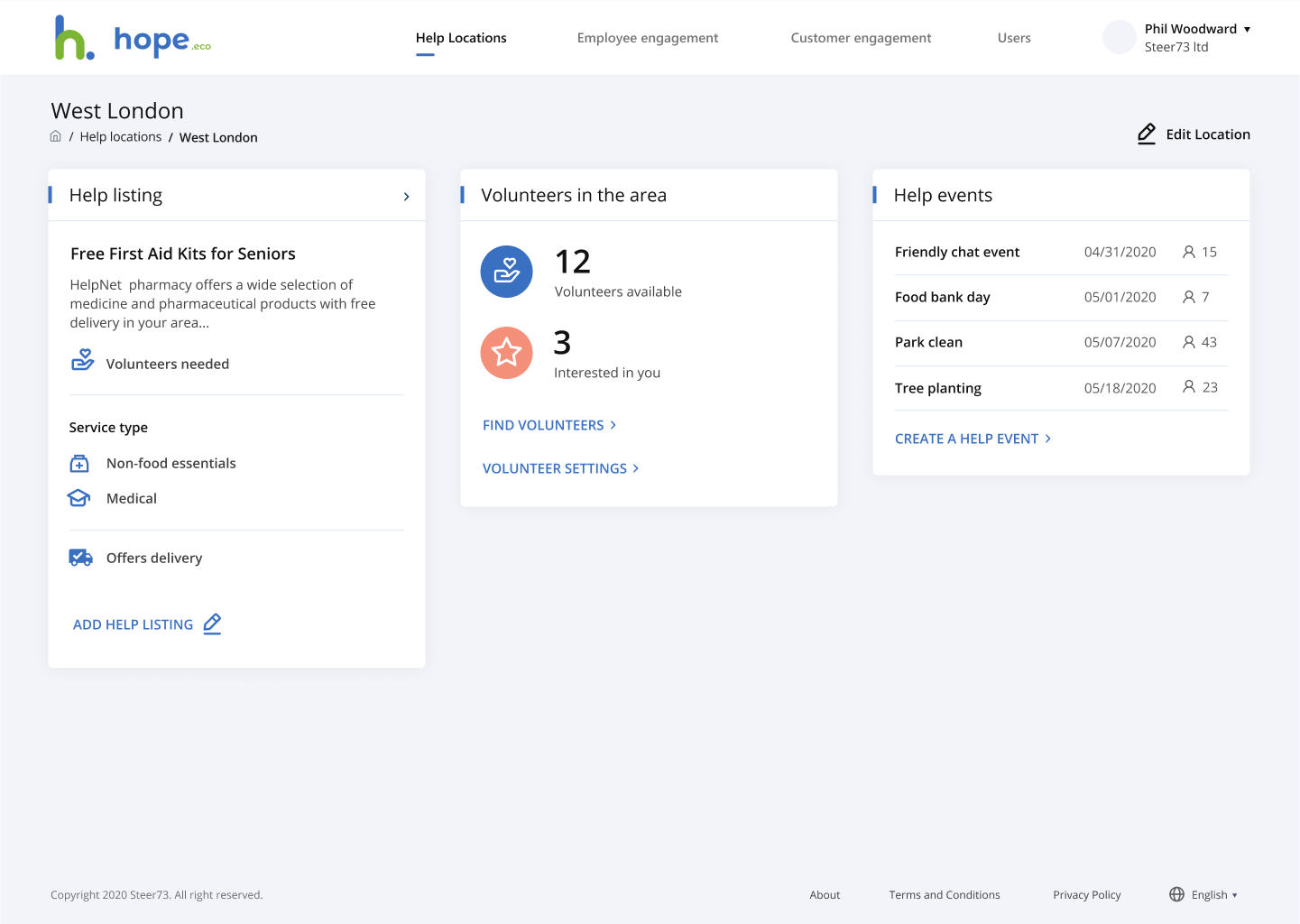Click Non-food essentials label
This screenshot has height=924, width=1300.
171,463
